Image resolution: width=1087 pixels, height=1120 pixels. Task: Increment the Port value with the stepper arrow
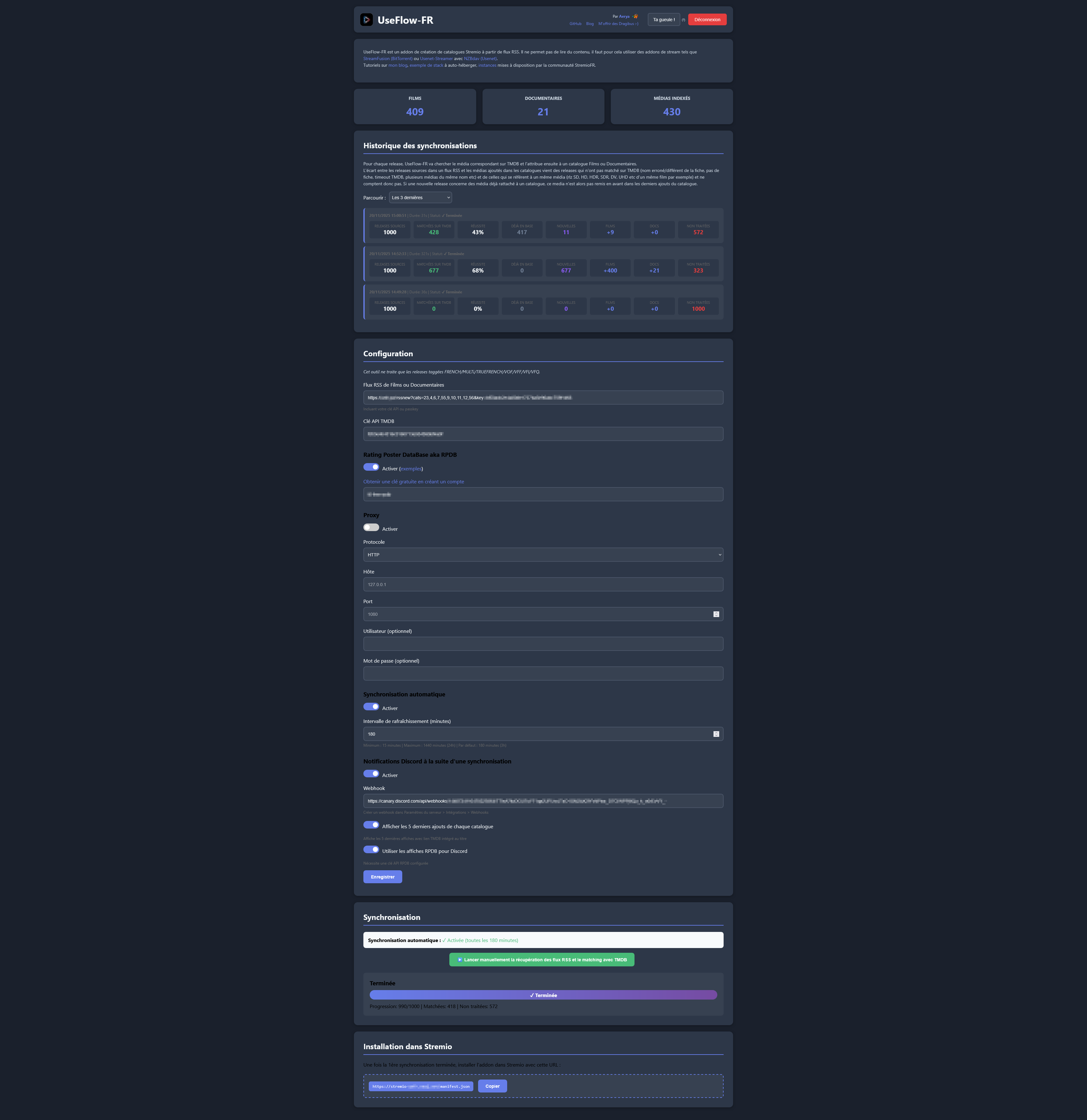[x=716, y=612]
